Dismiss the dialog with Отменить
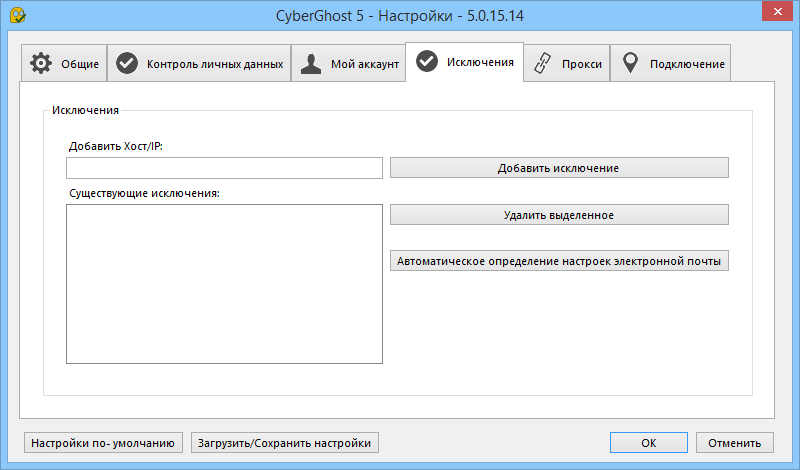This screenshot has height=470, width=800. (734, 442)
